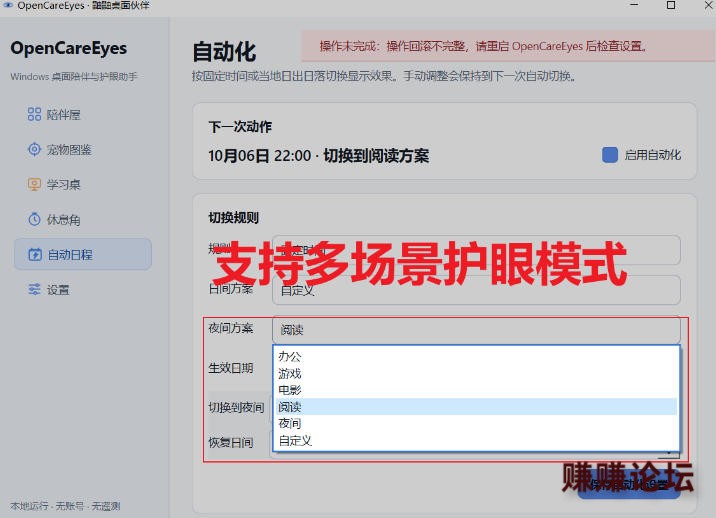
Task: Choose 电影 option in the list
Action: click(x=476, y=390)
